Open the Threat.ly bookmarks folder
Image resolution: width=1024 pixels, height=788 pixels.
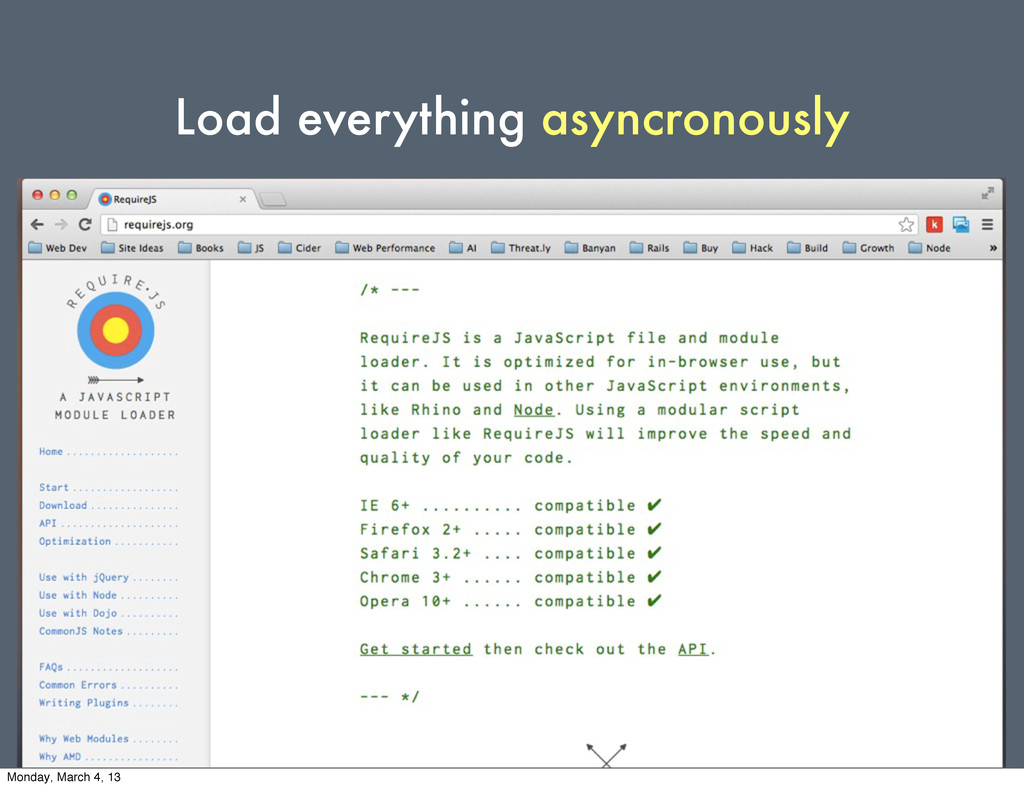(521, 248)
